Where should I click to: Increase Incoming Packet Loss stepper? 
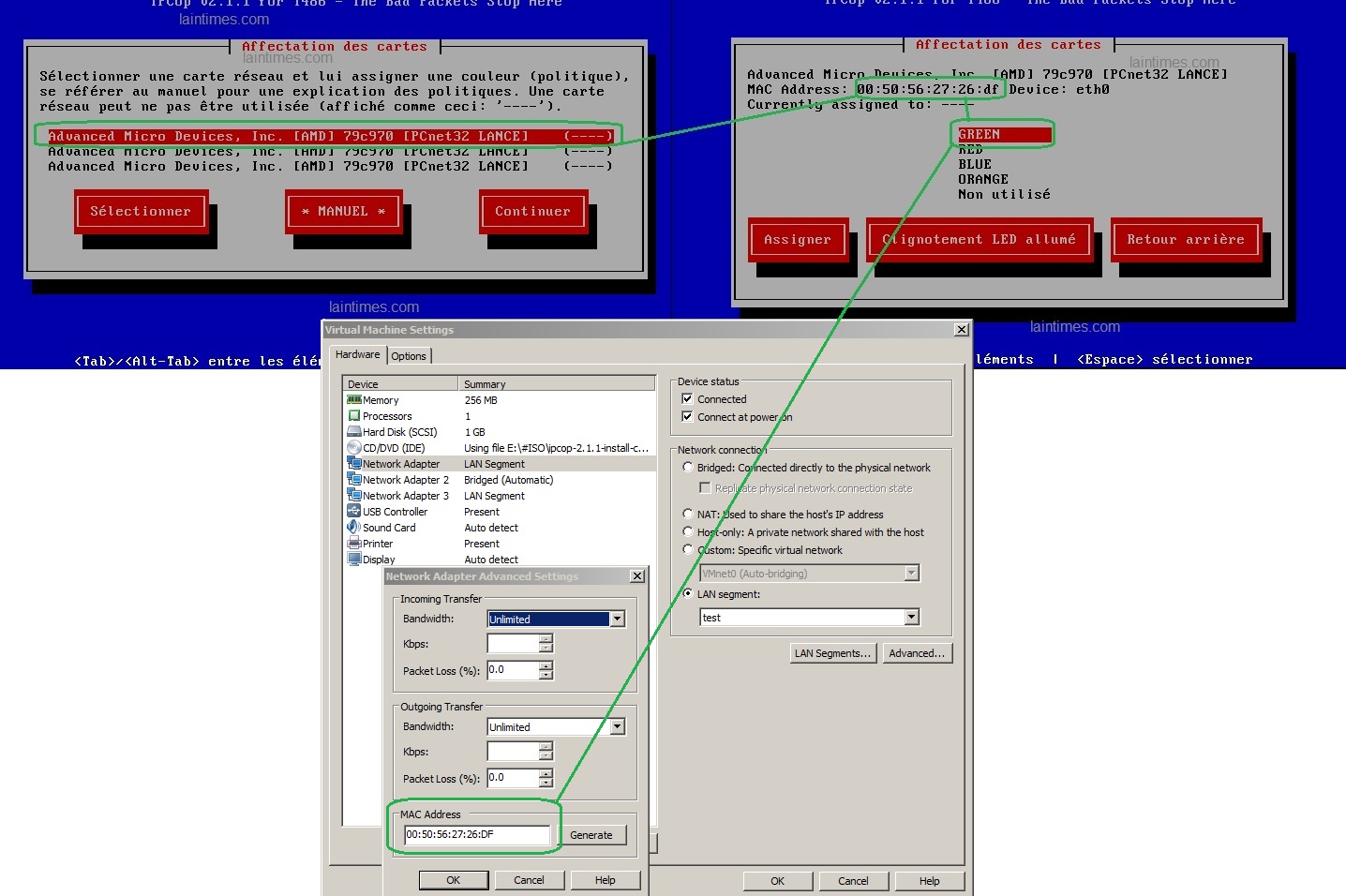coord(546,665)
